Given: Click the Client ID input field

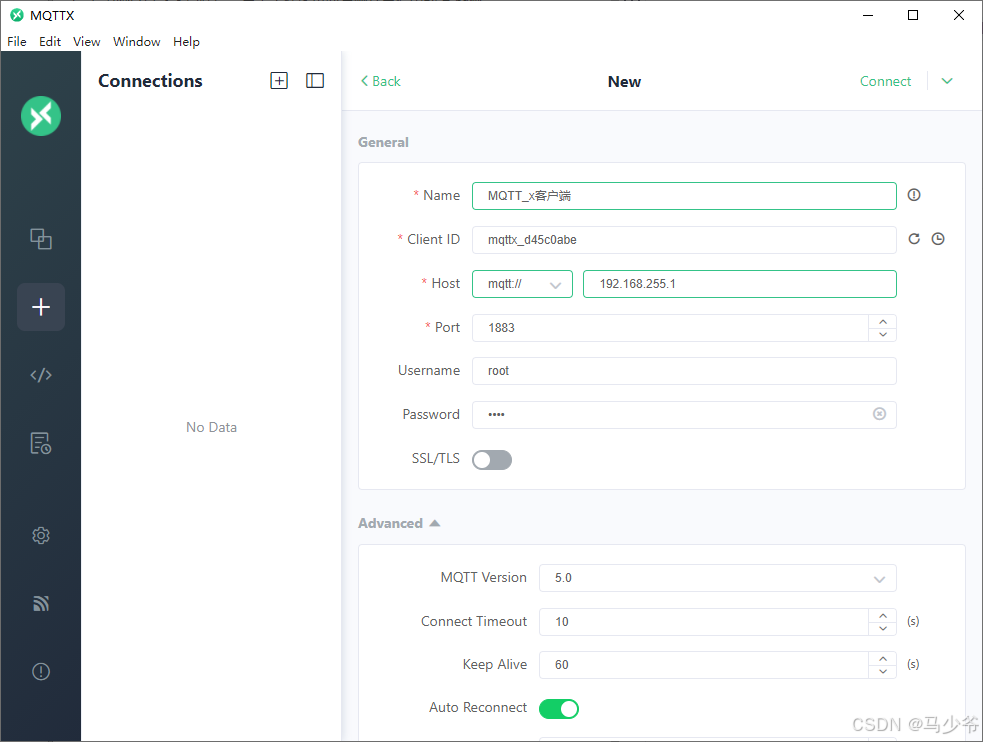Looking at the screenshot, I should pyautogui.click(x=684, y=239).
